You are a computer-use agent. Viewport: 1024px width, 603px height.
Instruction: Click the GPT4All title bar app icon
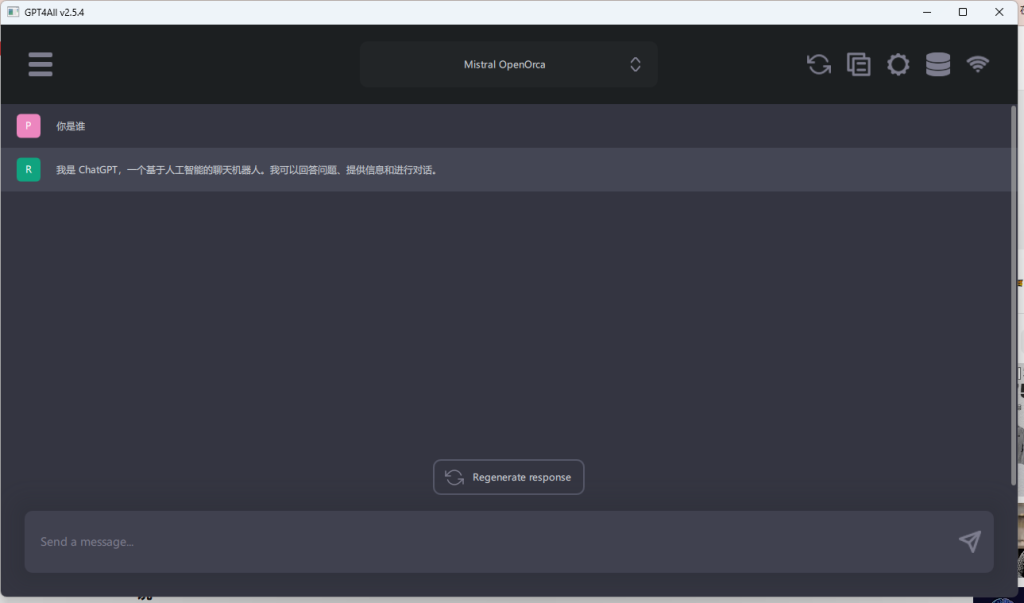tap(13, 12)
